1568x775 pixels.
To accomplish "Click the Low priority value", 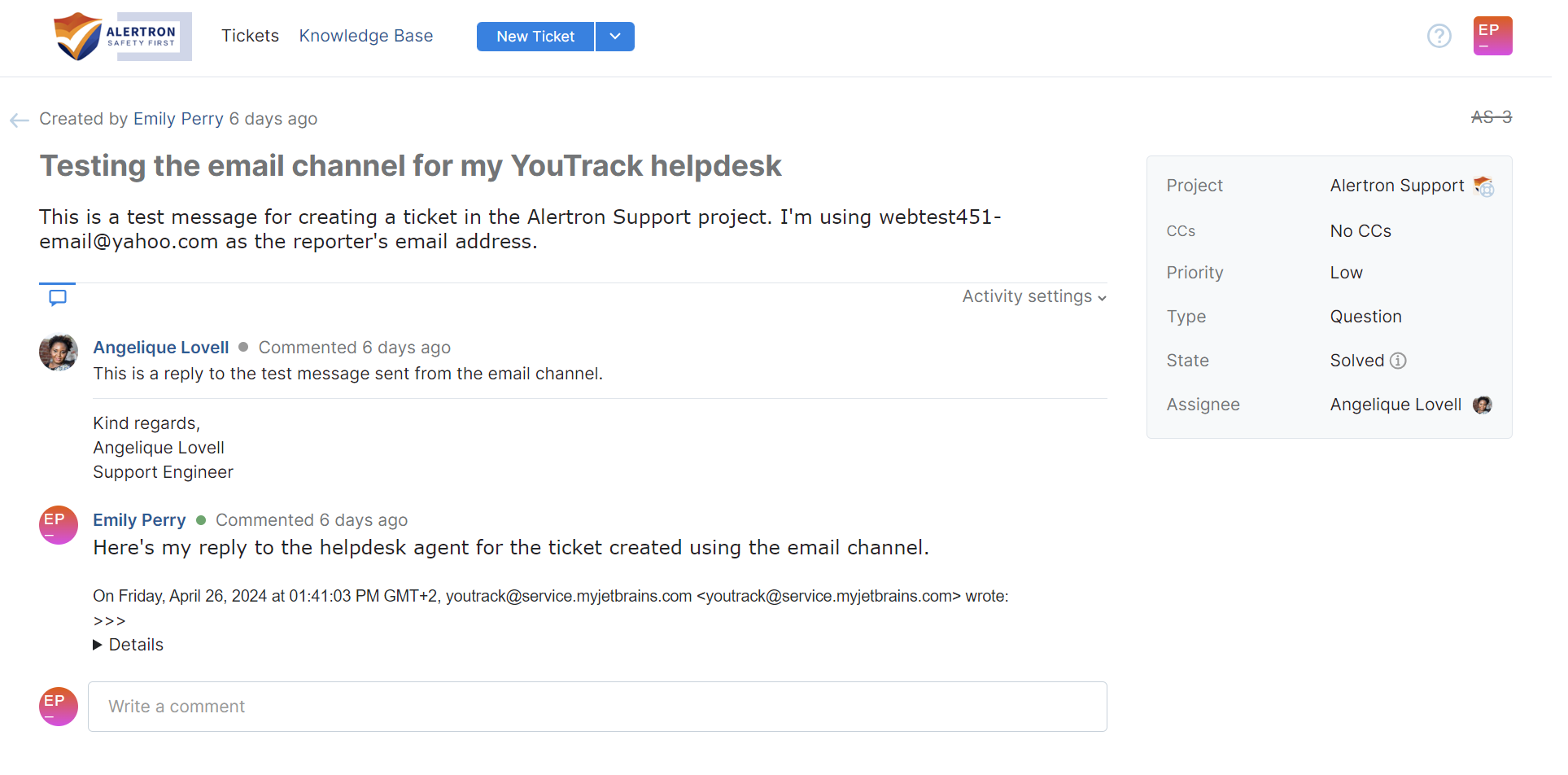I will coord(1346,273).
